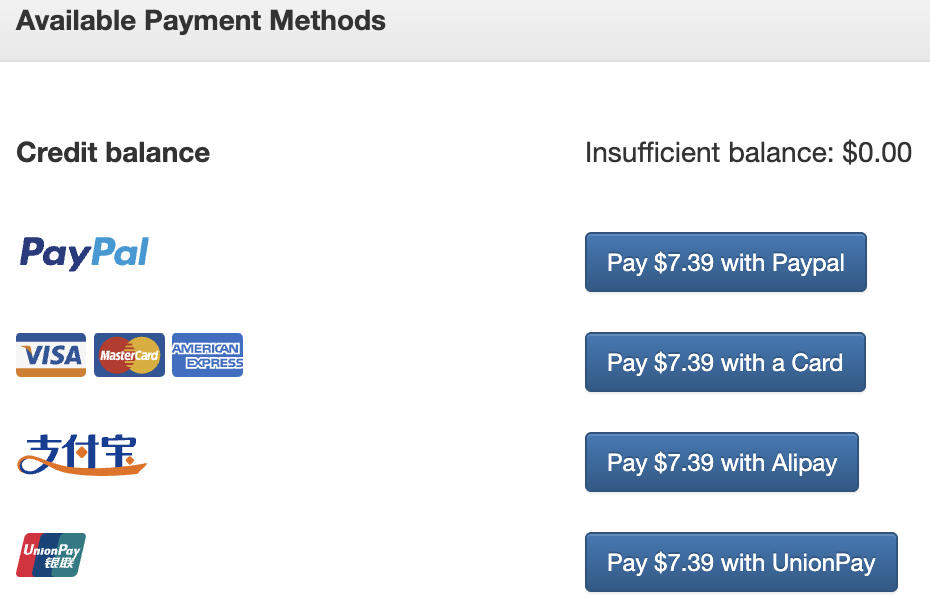This screenshot has height=600, width=930.
Task: Click the yellow circle of MasterCard icon
Action: (144, 355)
